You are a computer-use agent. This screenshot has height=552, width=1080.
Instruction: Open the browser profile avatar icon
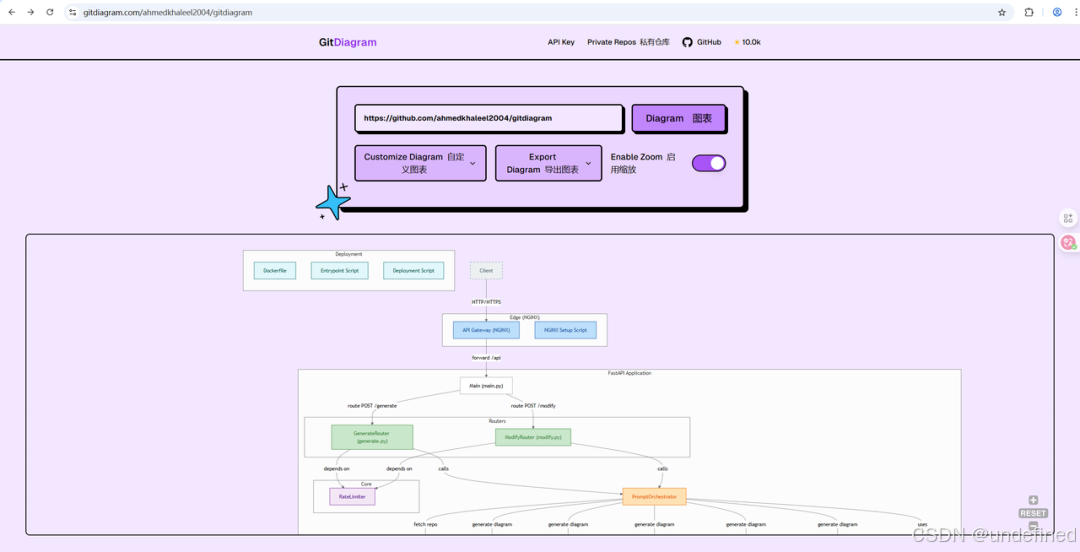click(x=1057, y=12)
